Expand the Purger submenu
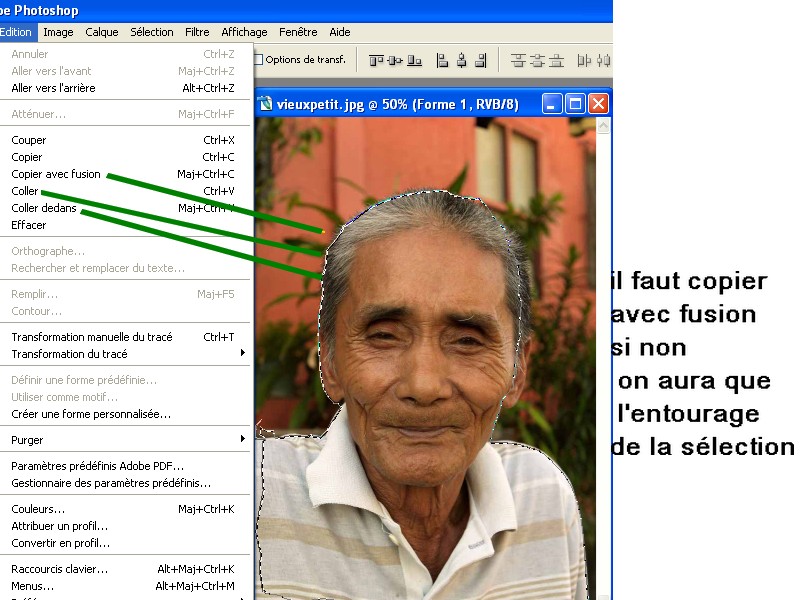The image size is (800, 600). pos(126,440)
